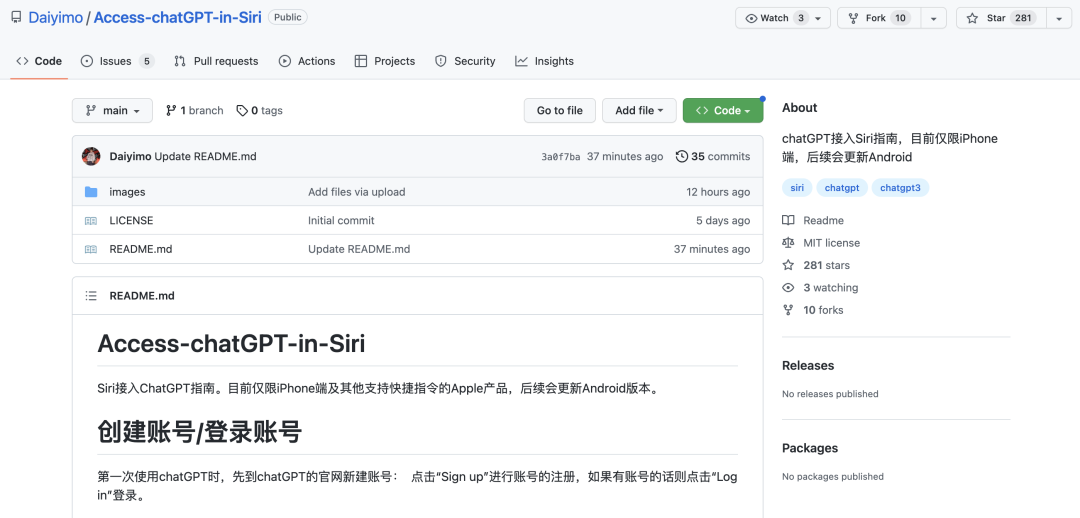Image resolution: width=1080 pixels, height=518 pixels.
Task: Open the Releases section heading
Action: (808, 365)
